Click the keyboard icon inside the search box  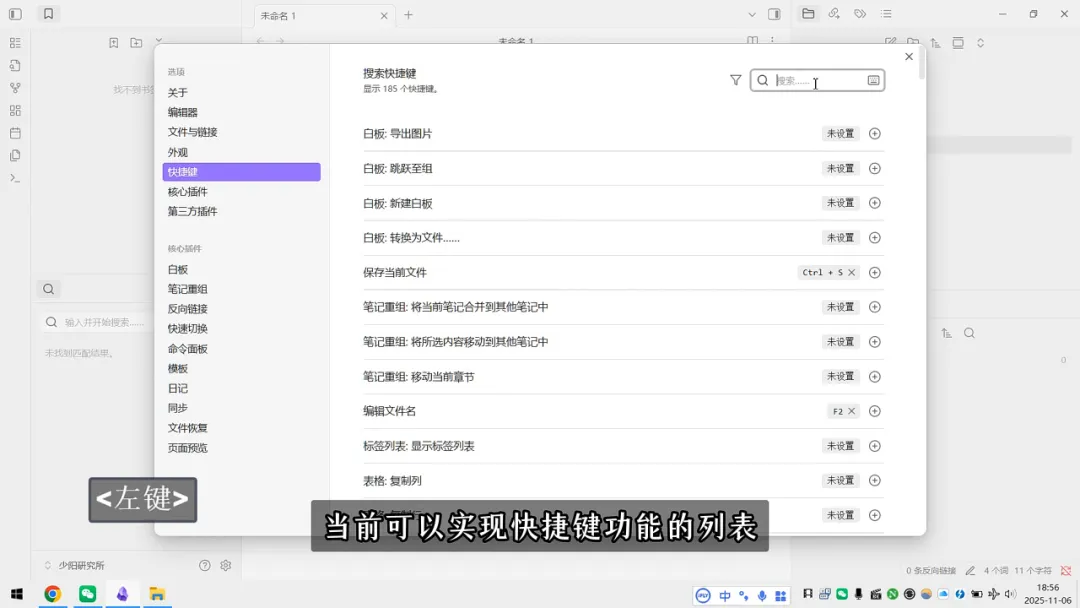click(873, 80)
